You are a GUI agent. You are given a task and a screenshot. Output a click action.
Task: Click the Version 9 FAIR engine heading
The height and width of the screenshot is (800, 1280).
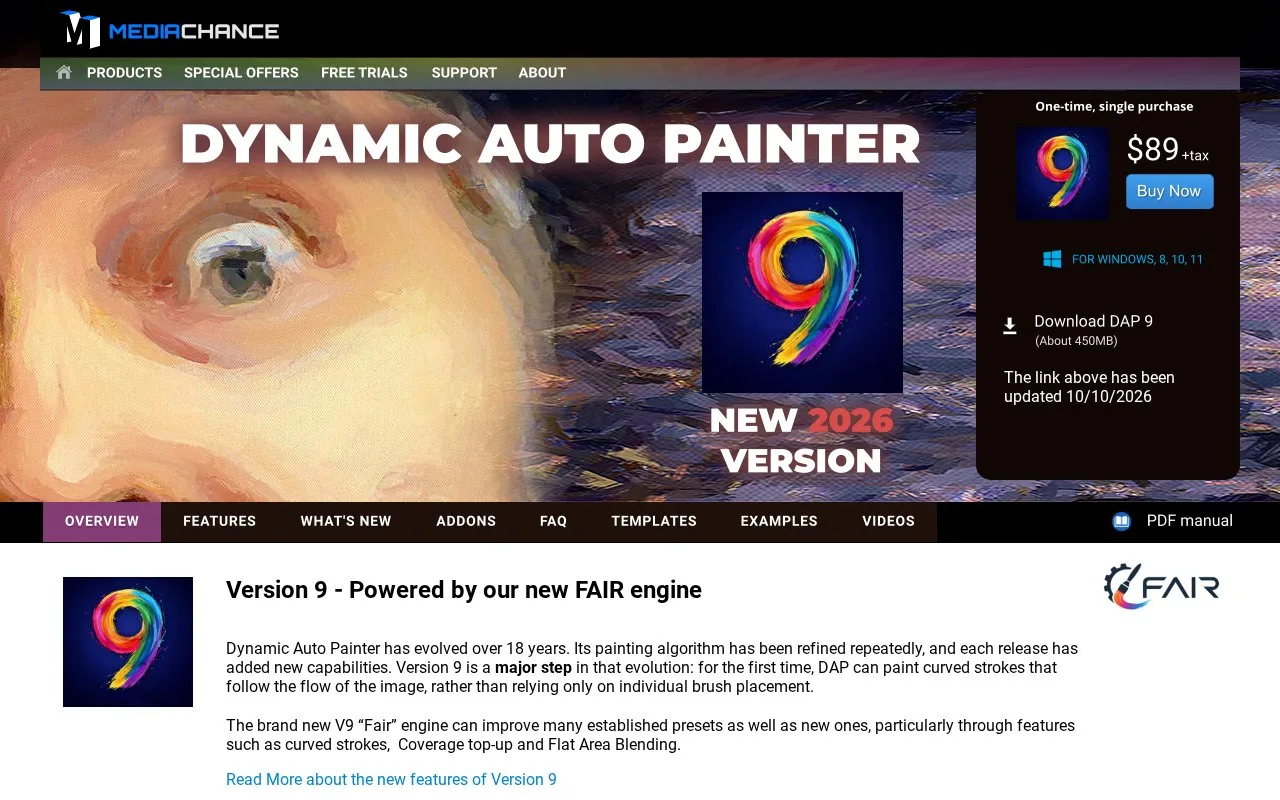tap(464, 590)
